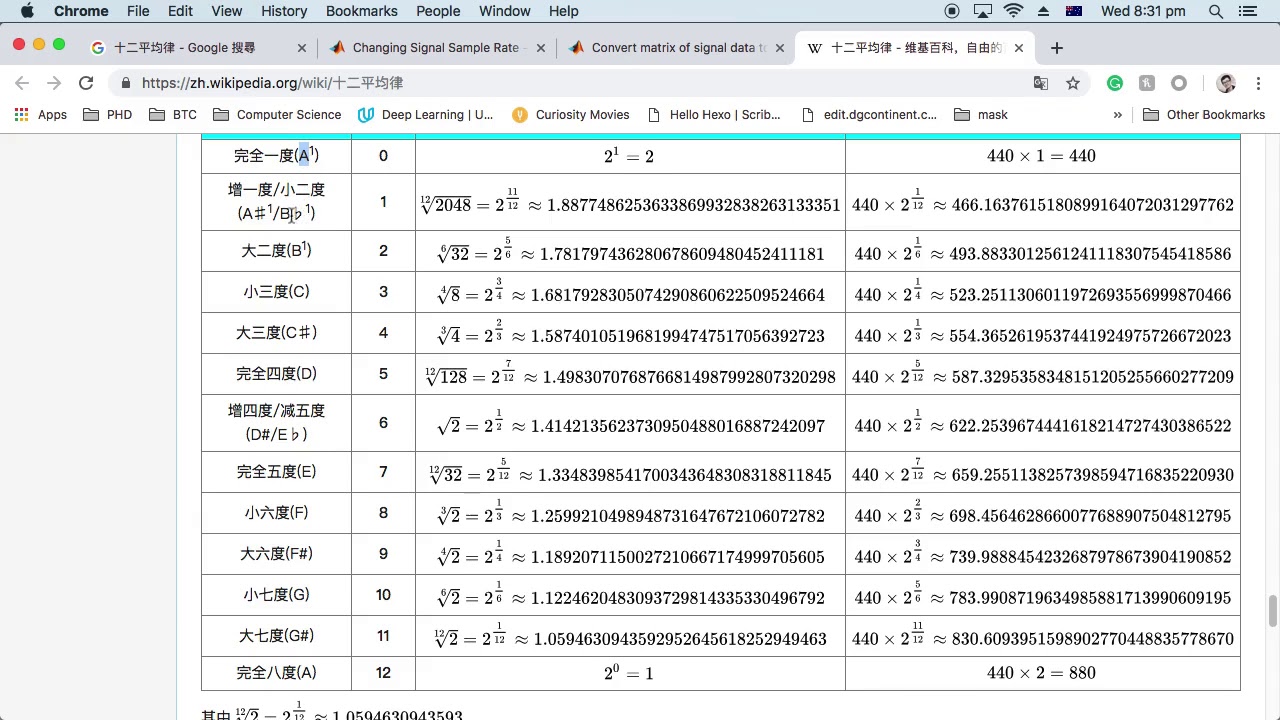The height and width of the screenshot is (720, 1280).
Task: Open the Apps shortcut in bookmarks bar
Action: pos(41,115)
